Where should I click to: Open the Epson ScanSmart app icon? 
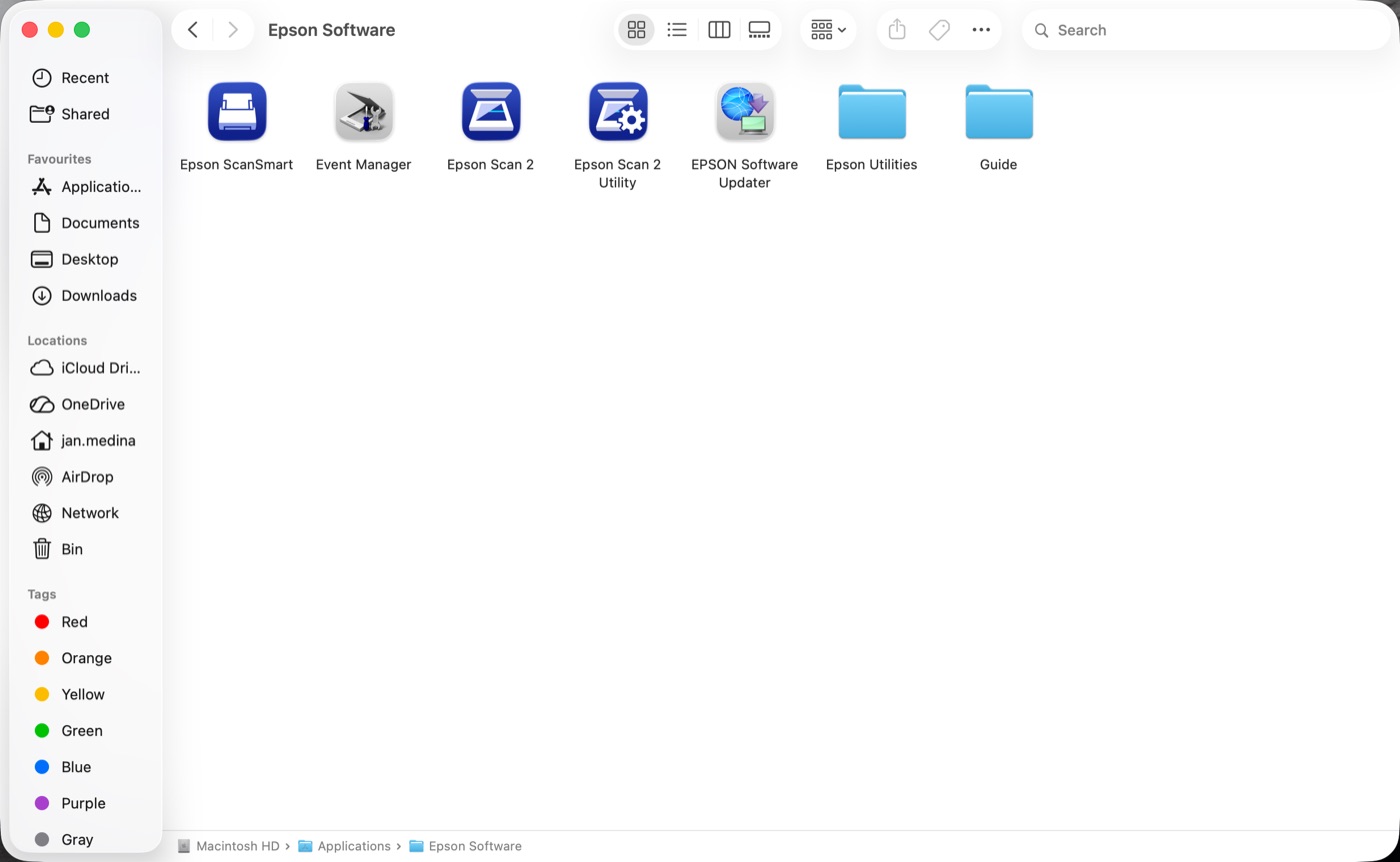coord(237,111)
